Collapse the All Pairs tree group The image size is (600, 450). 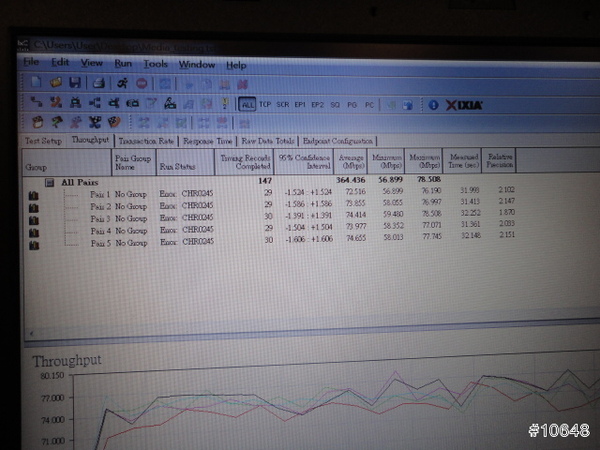47,182
